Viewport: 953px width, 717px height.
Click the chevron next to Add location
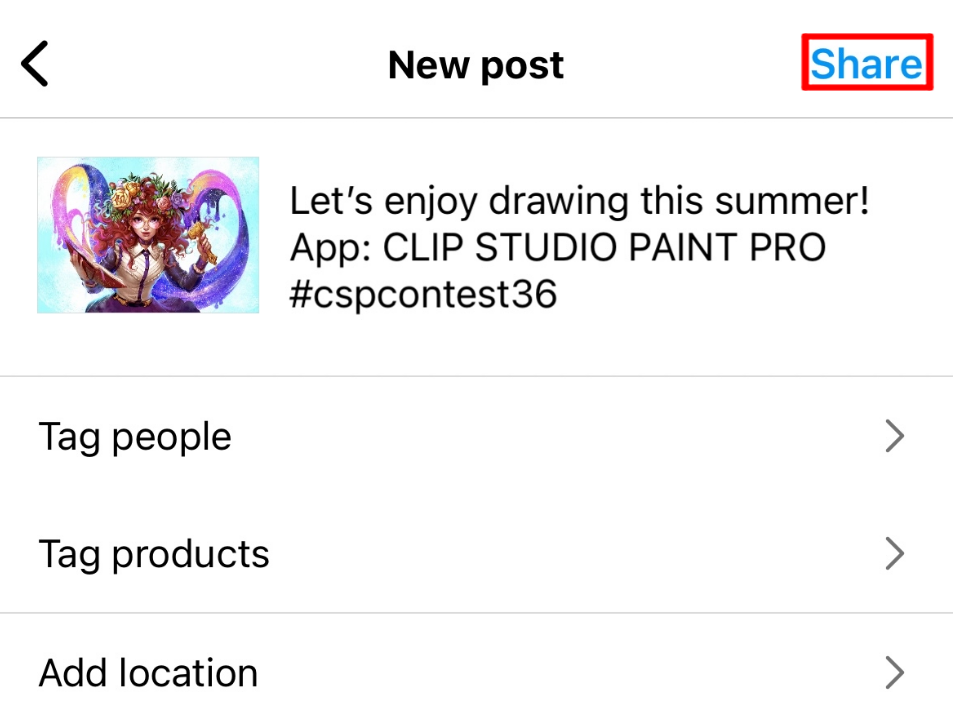click(895, 672)
